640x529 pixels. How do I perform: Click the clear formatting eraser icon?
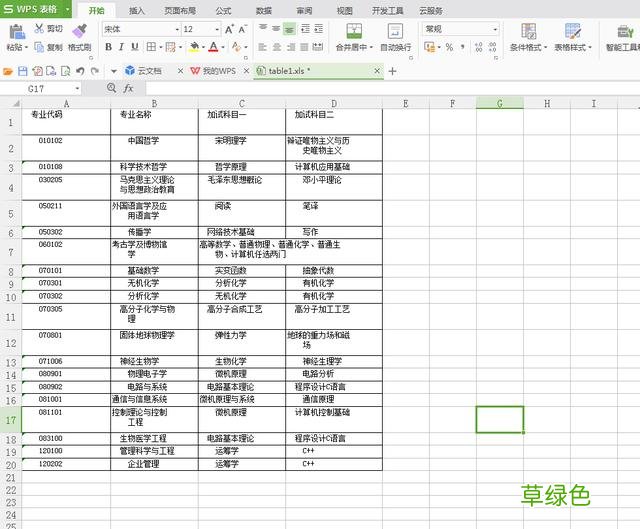[236, 47]
